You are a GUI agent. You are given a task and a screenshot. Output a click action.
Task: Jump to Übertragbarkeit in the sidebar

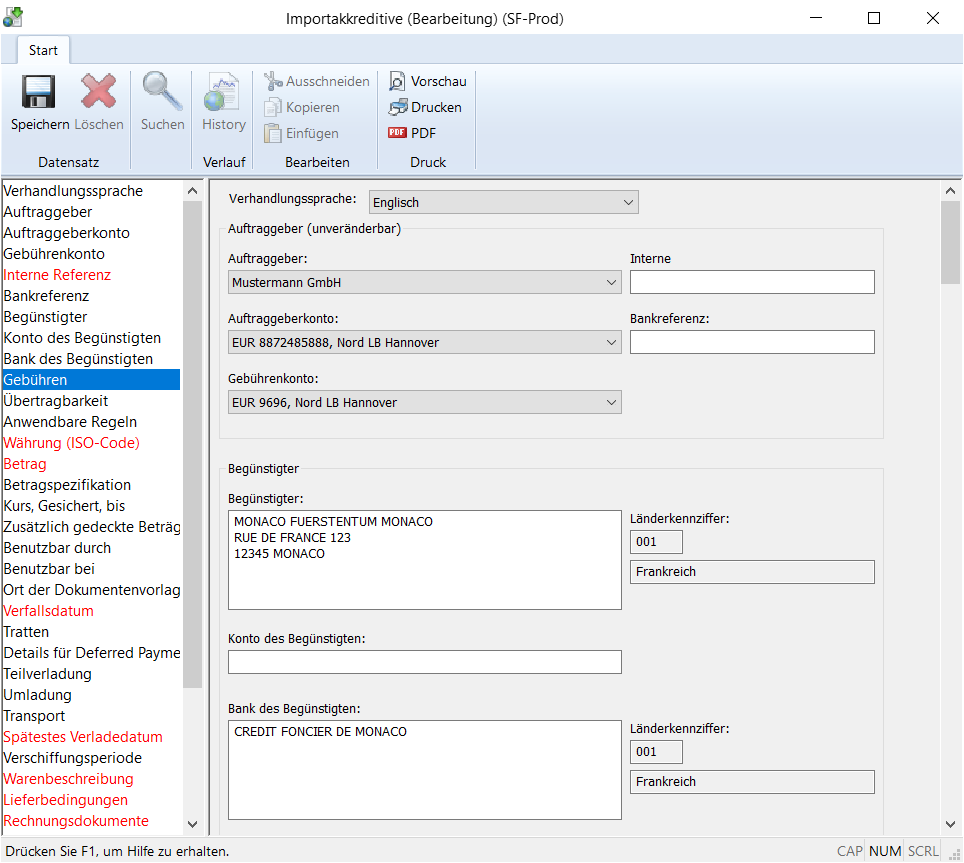[56, 401]
